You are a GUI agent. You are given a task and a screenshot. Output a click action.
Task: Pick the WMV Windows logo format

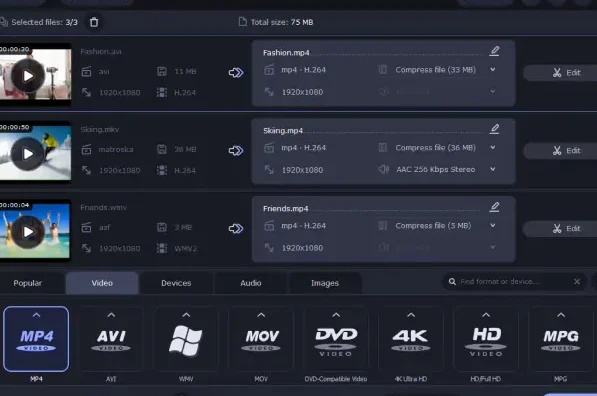click(186, 339)
